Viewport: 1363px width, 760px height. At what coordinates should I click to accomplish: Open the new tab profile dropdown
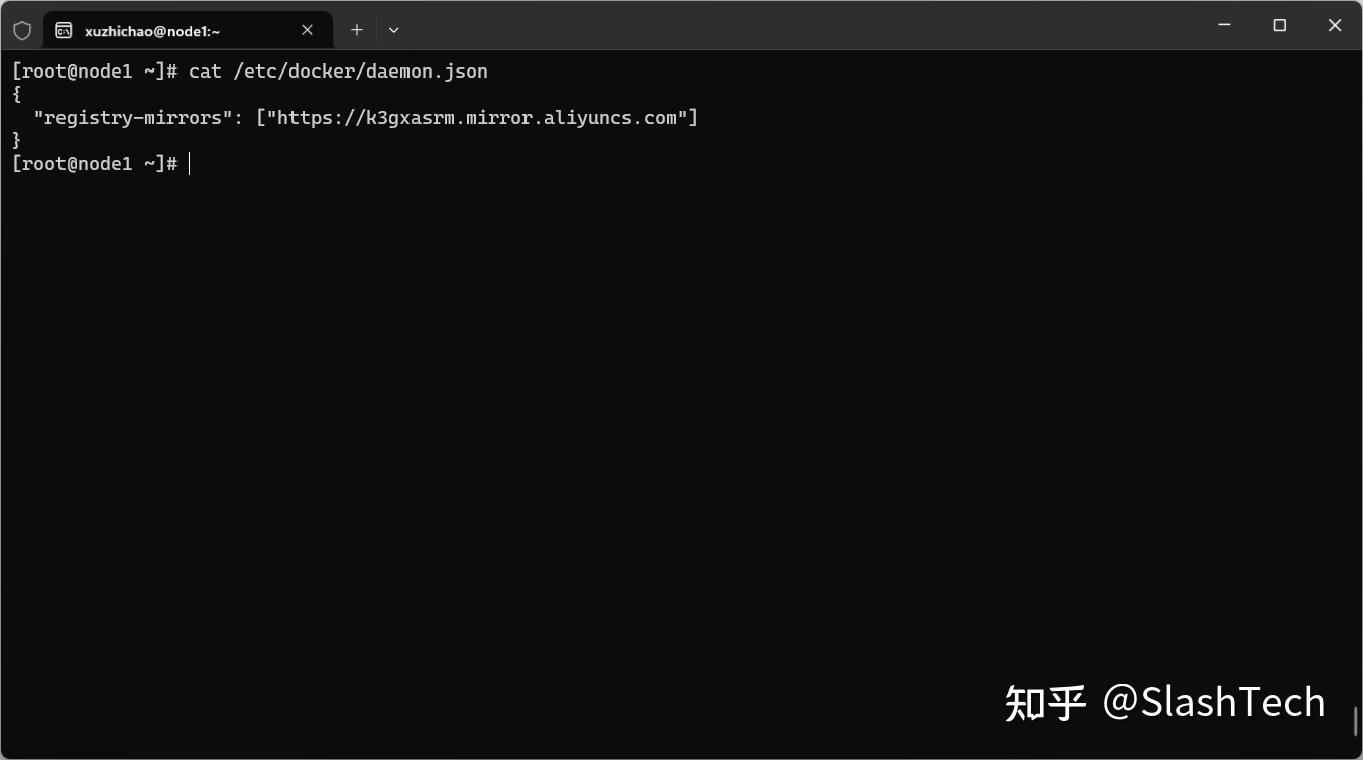[x=393, y=30]
